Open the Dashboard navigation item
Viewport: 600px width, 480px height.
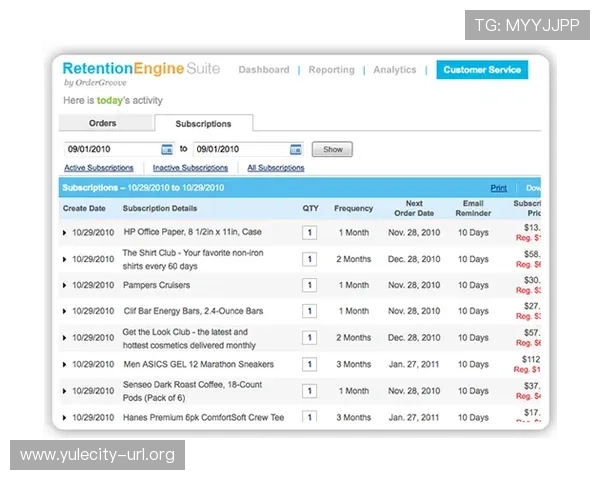coord(264,70)
